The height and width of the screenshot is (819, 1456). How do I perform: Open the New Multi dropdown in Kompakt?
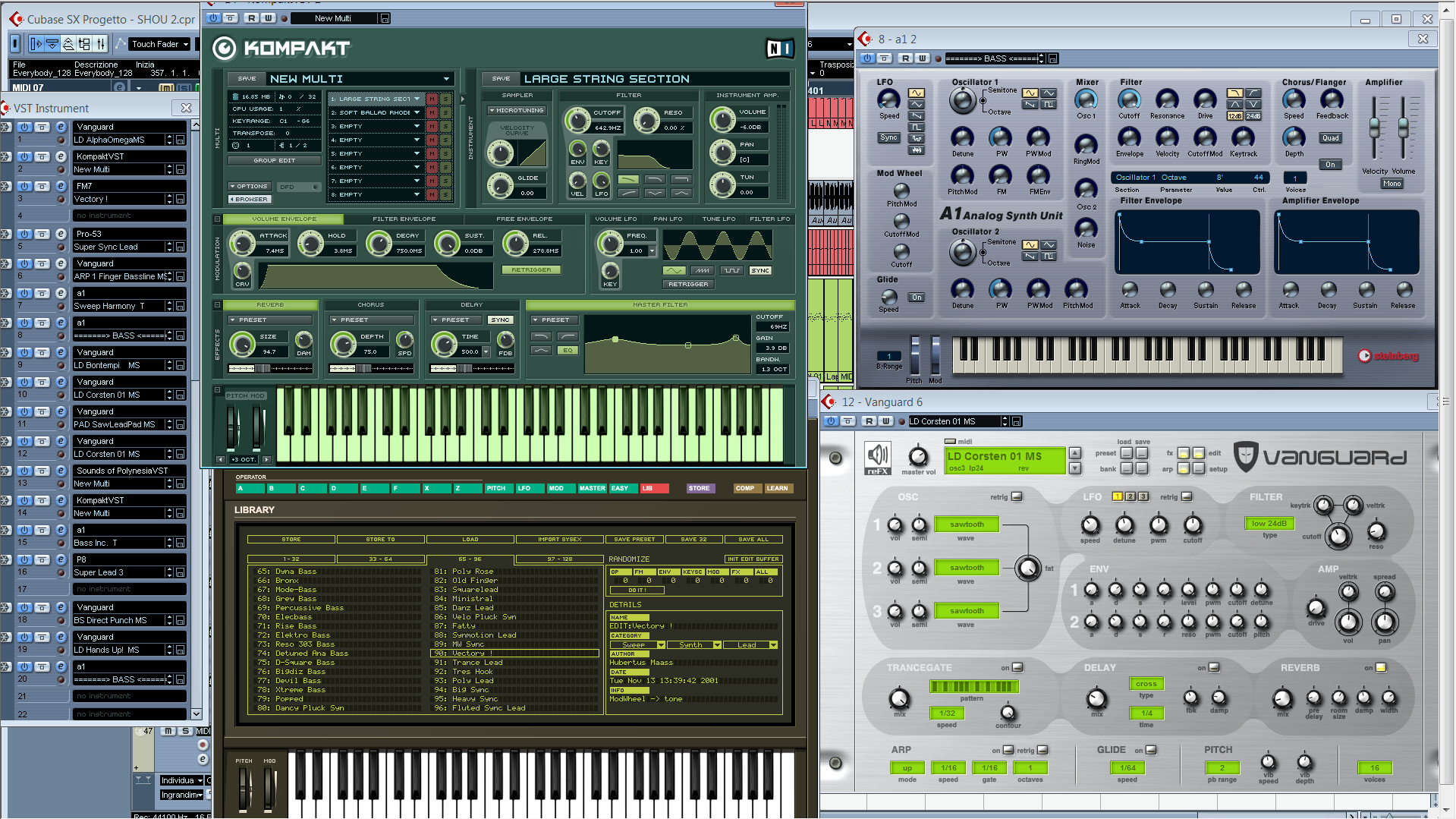pyautogui.click(x=446, y=79)
